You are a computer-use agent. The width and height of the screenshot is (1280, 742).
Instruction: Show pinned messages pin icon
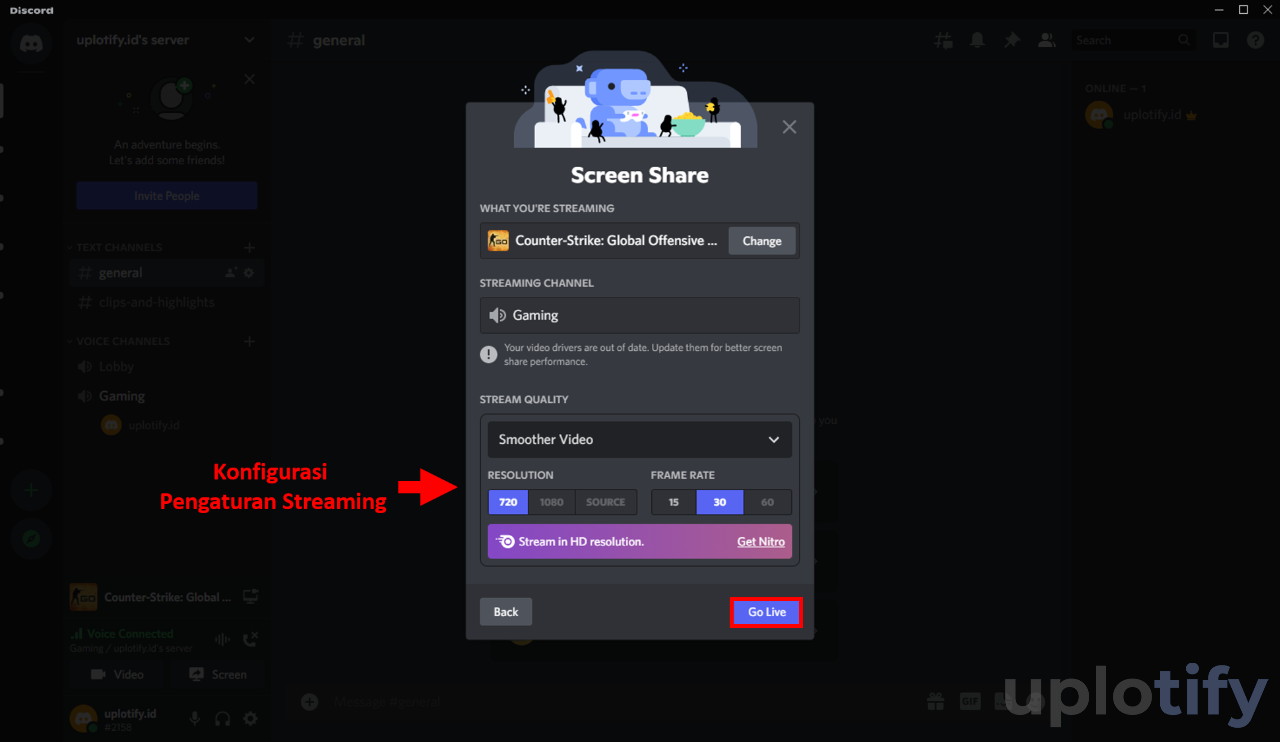[x=1012, y=40]
